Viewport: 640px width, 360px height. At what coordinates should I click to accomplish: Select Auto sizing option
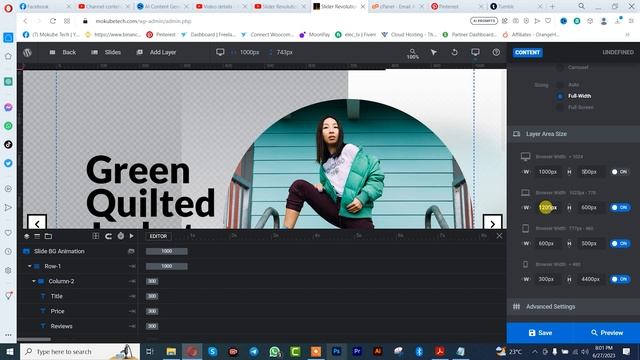point(560,85)
